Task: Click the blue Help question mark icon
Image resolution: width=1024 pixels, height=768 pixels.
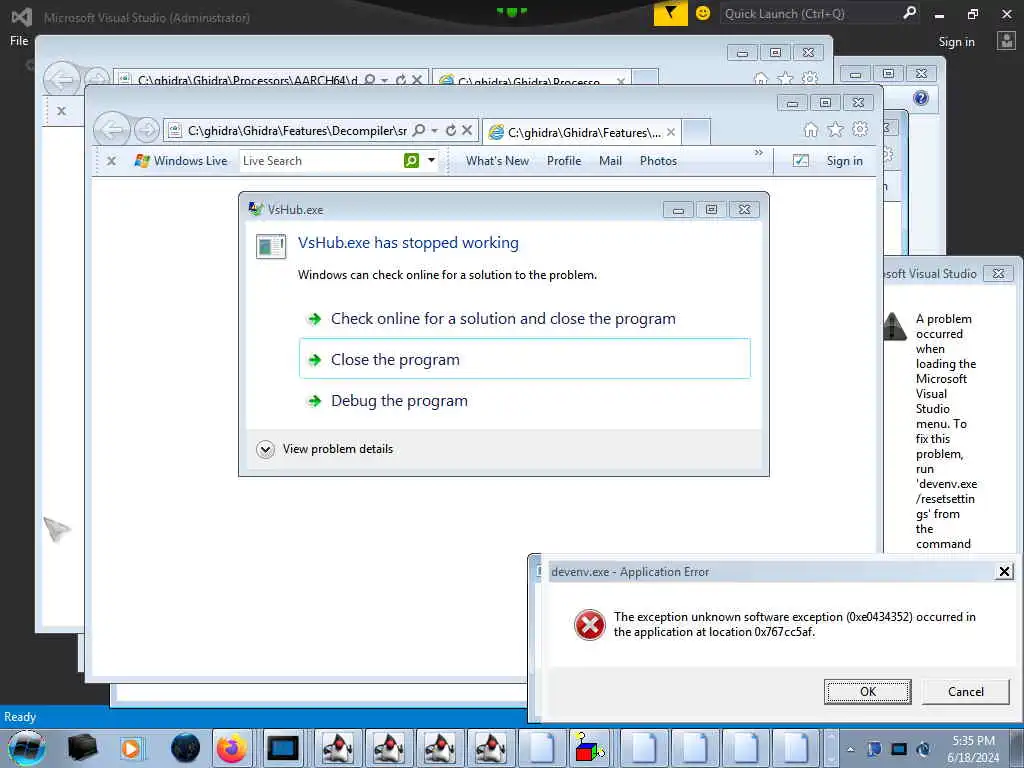Action: tap(921, 99)
